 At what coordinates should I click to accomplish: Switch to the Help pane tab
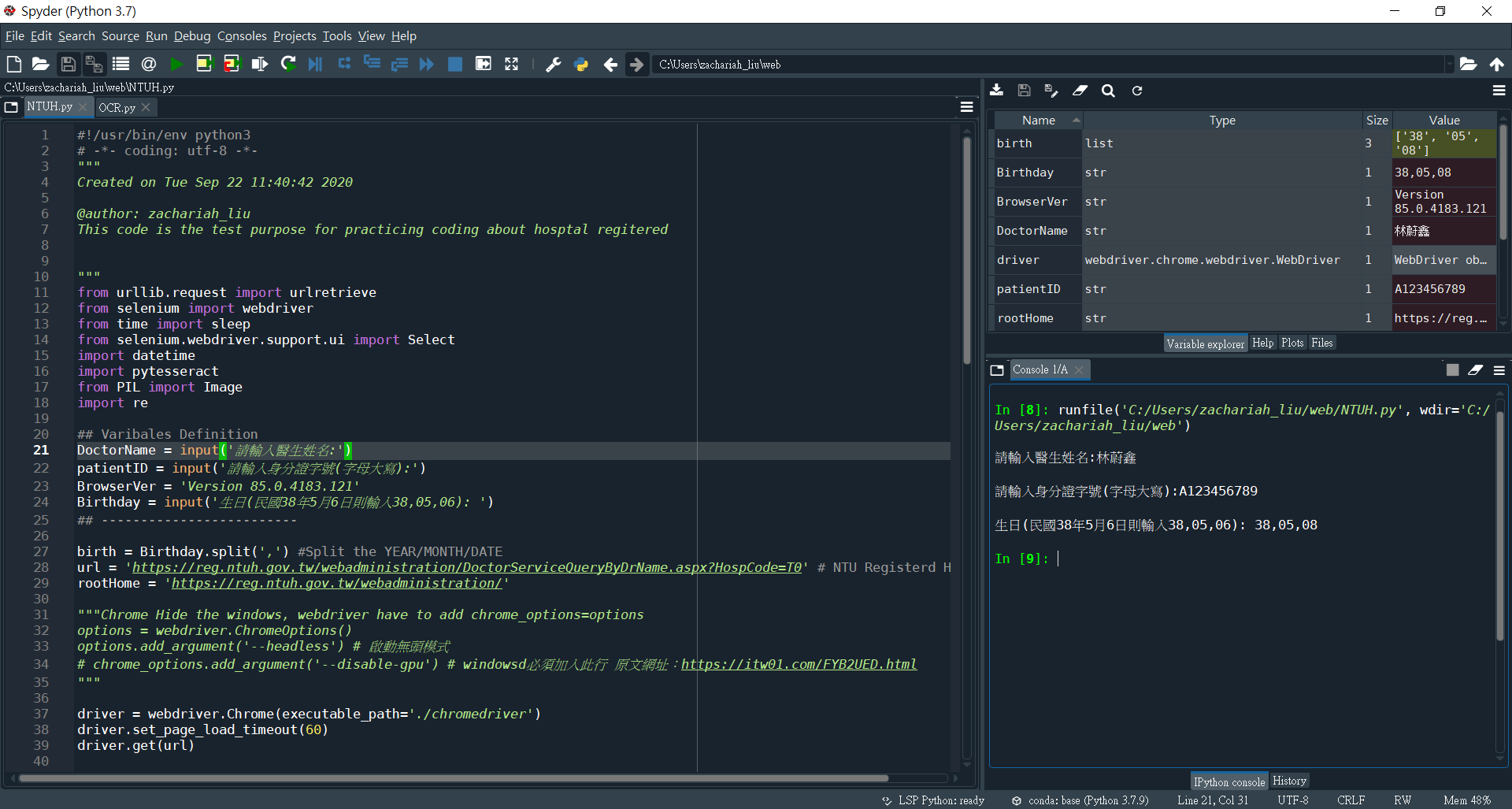1262,343
